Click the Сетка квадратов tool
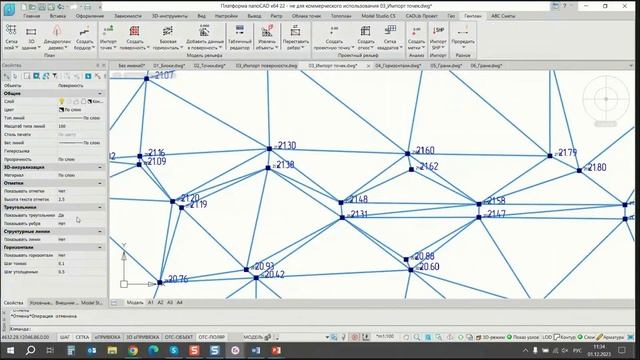The height and width of the screenshot is (360, 640). (x=390, y=37)
